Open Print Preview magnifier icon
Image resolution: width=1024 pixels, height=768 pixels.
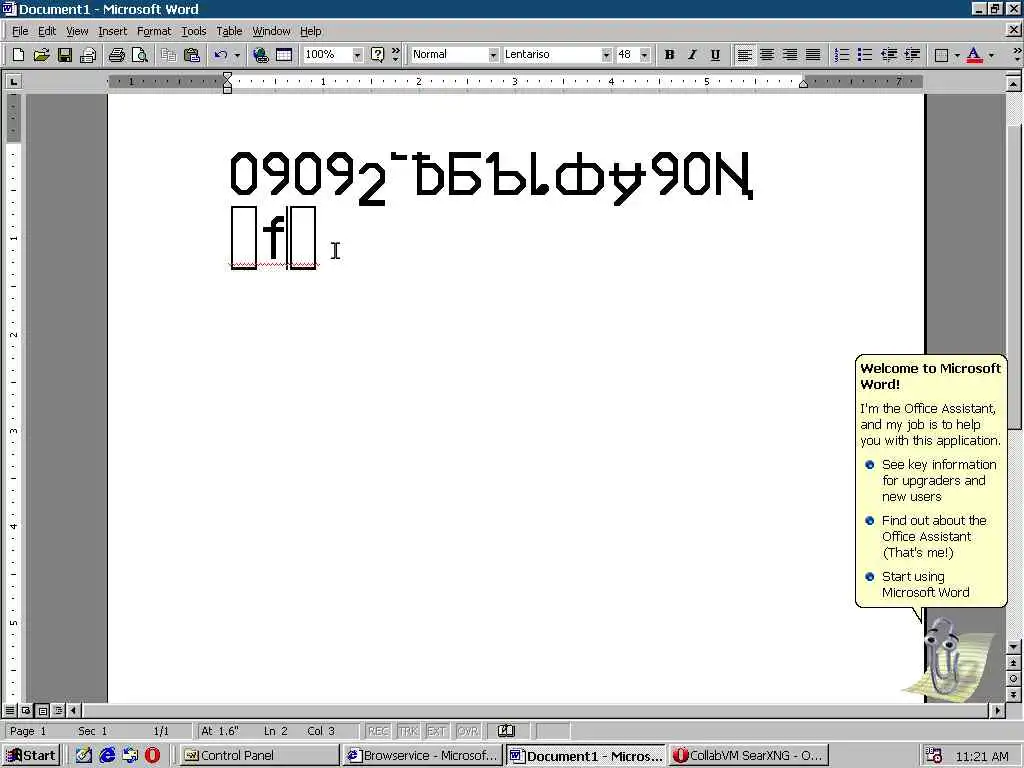[140, 55]
